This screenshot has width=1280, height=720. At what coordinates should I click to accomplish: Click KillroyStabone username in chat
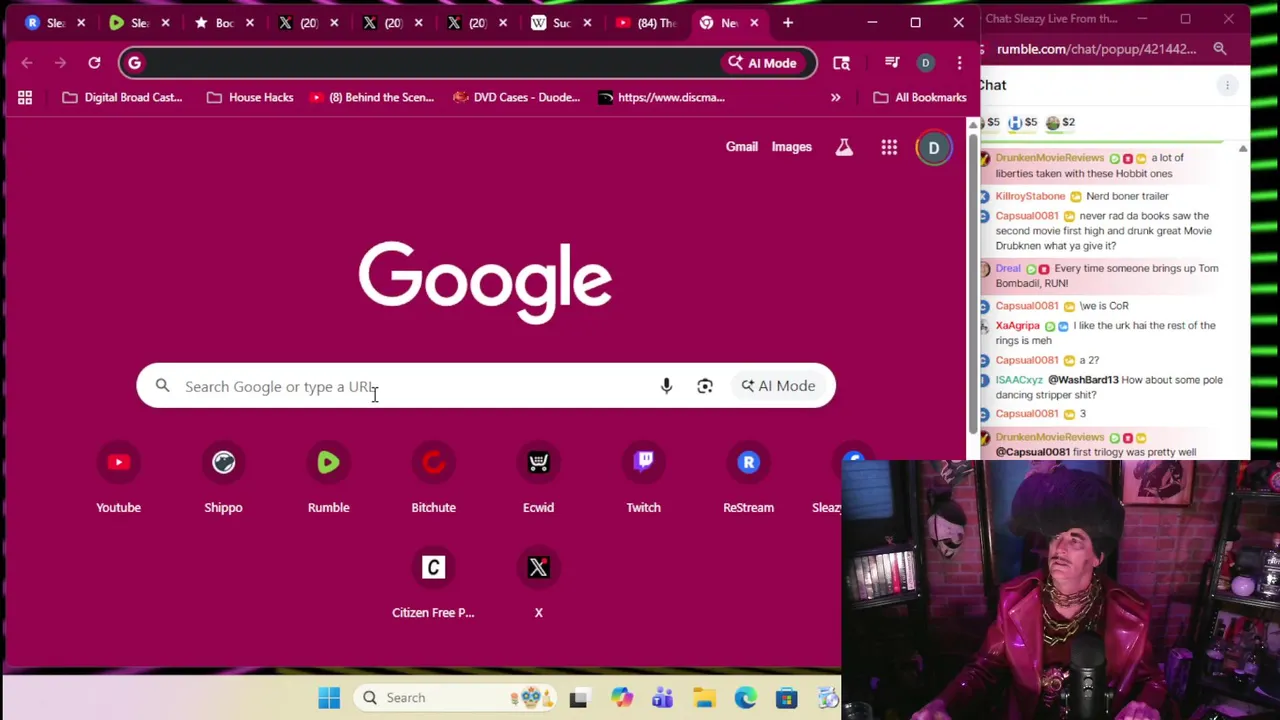click(x=1030, y=196)
